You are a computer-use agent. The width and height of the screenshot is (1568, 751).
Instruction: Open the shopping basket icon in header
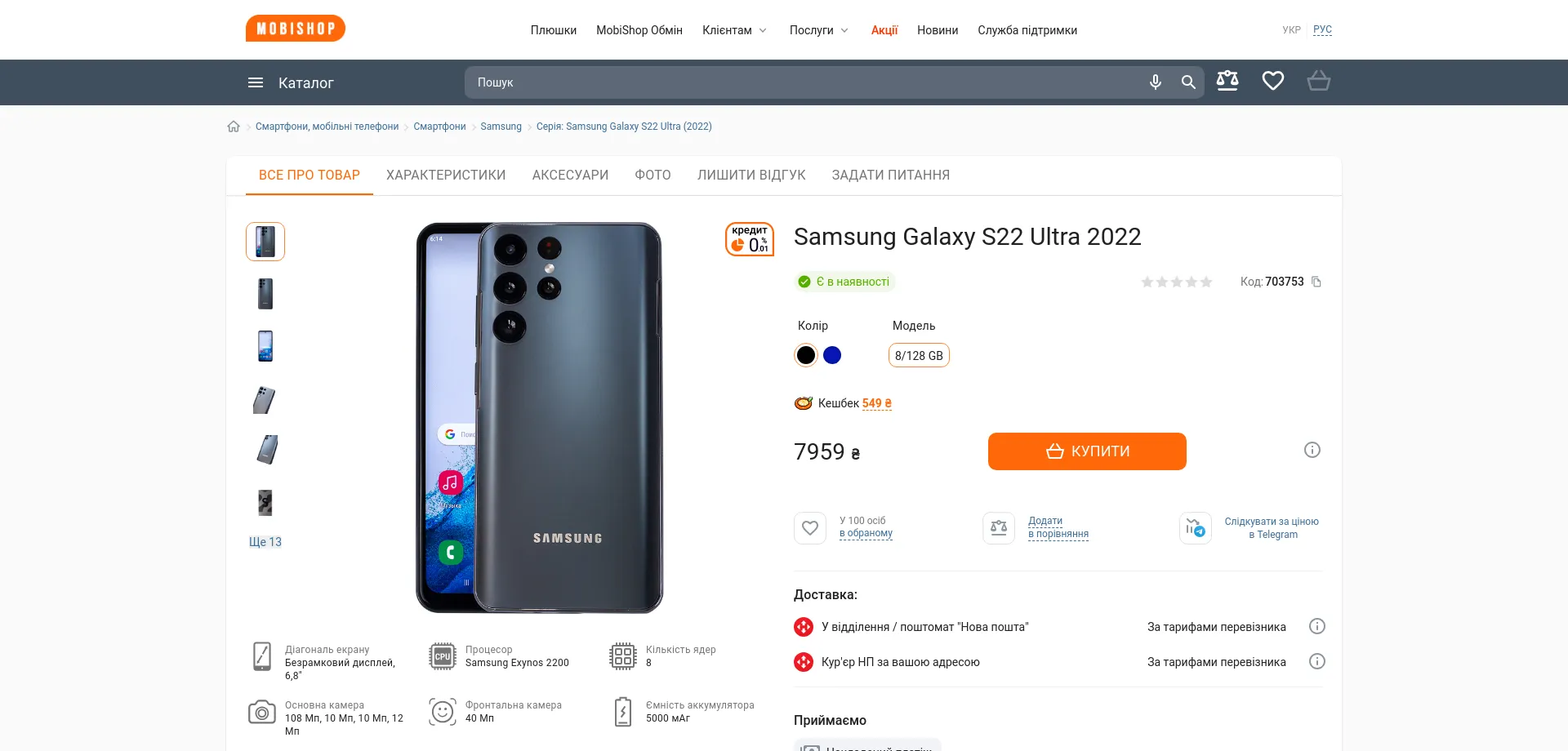pyautogui.click(x=1319, y=81)
